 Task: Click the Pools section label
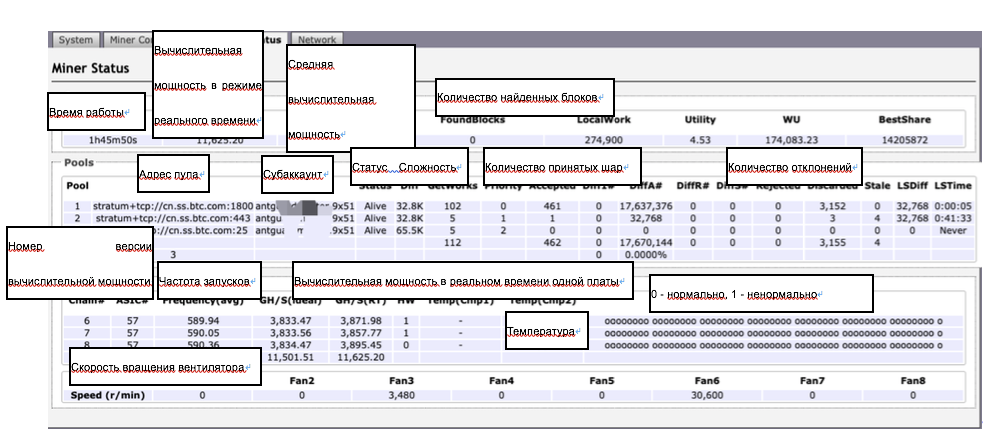click(x=79, y=162)
